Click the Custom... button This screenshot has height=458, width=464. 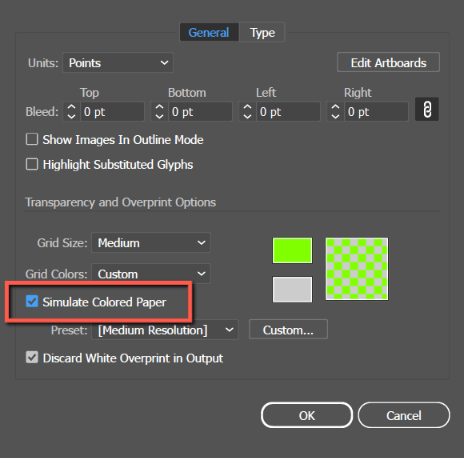pos(288,330)
